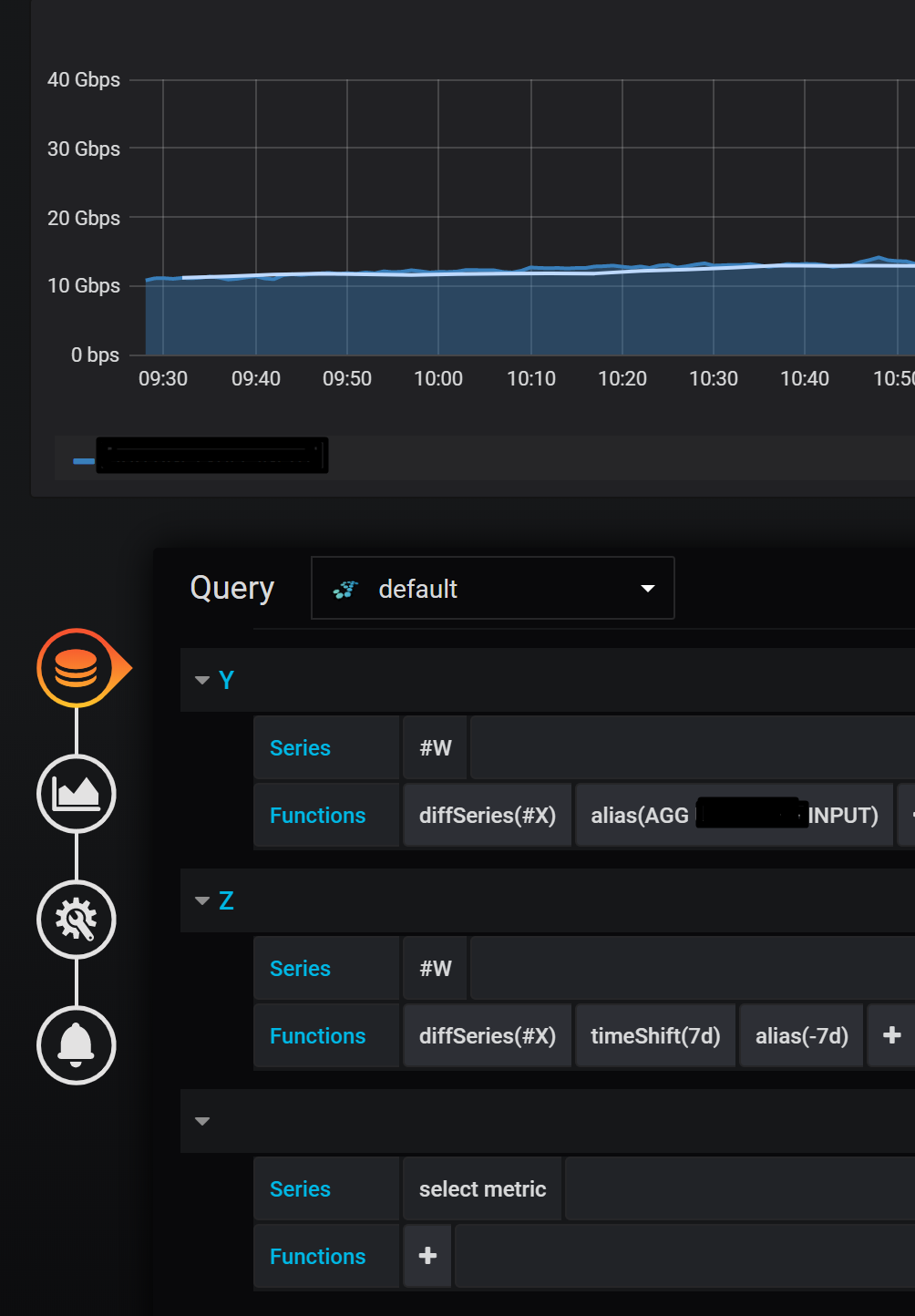Edit the diffSeries(#X) function in query Y
Screen dimensions: 915x1316
[x=488, y=815]
